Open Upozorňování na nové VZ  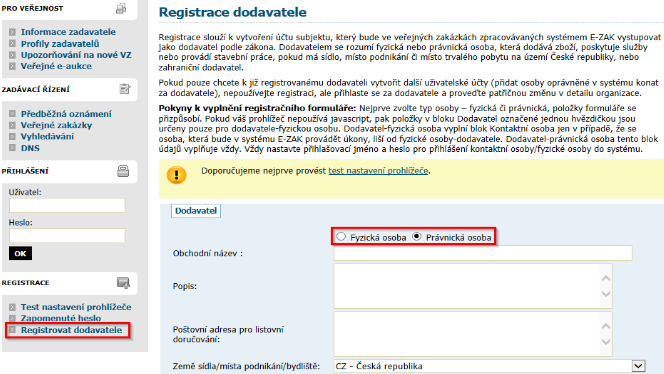pos(76,55)
